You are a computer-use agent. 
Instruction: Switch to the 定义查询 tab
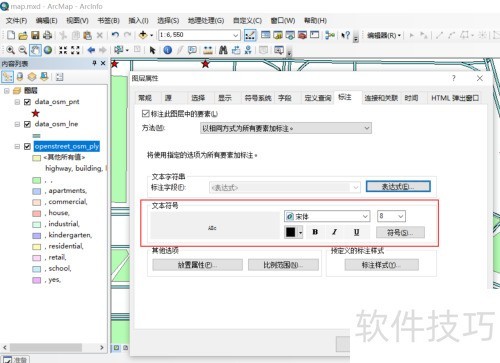pos(318,98)
